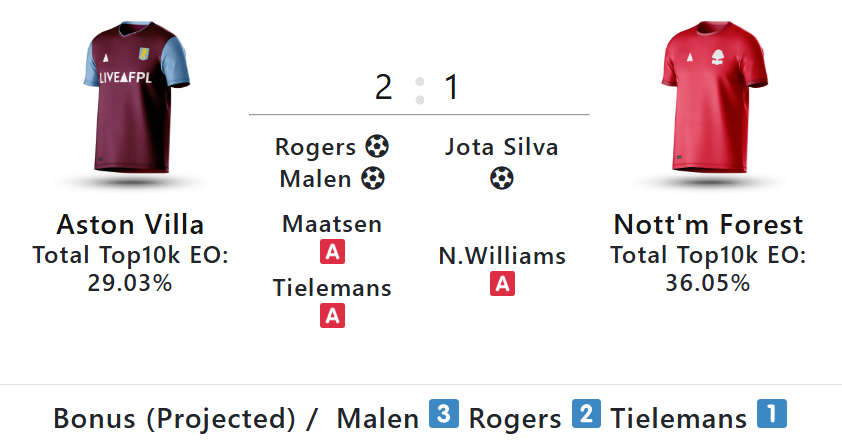Click the goal ball icon beside Rogers
This screenshot has width=842, height=443.
pos(377,147)
